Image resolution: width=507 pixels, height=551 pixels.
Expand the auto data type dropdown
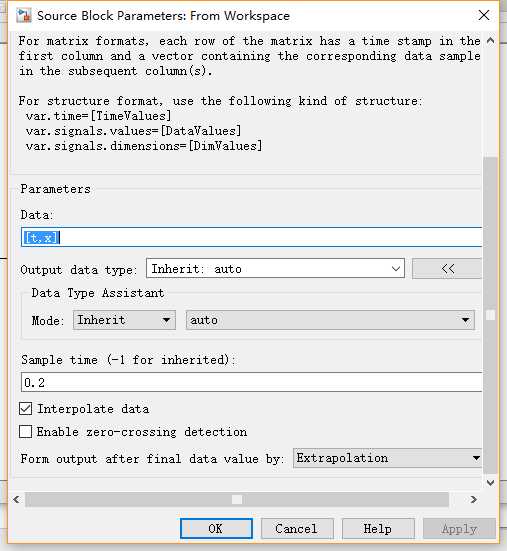click(330, 320)
